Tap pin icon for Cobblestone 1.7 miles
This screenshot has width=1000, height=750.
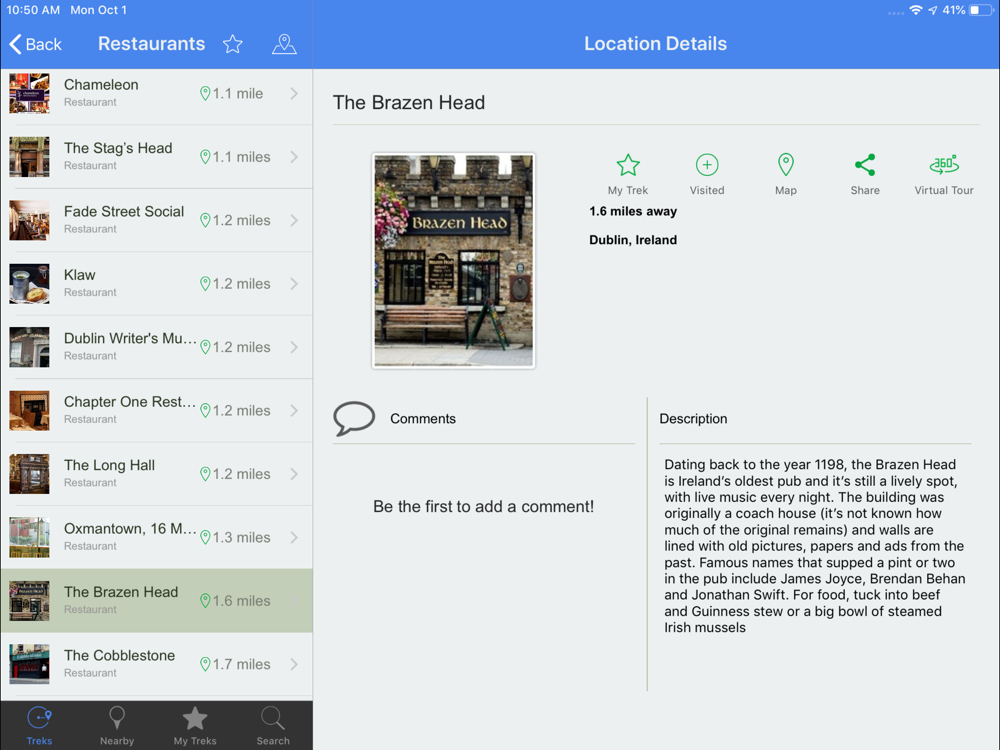pyautogui.click(x=205, y=665)
